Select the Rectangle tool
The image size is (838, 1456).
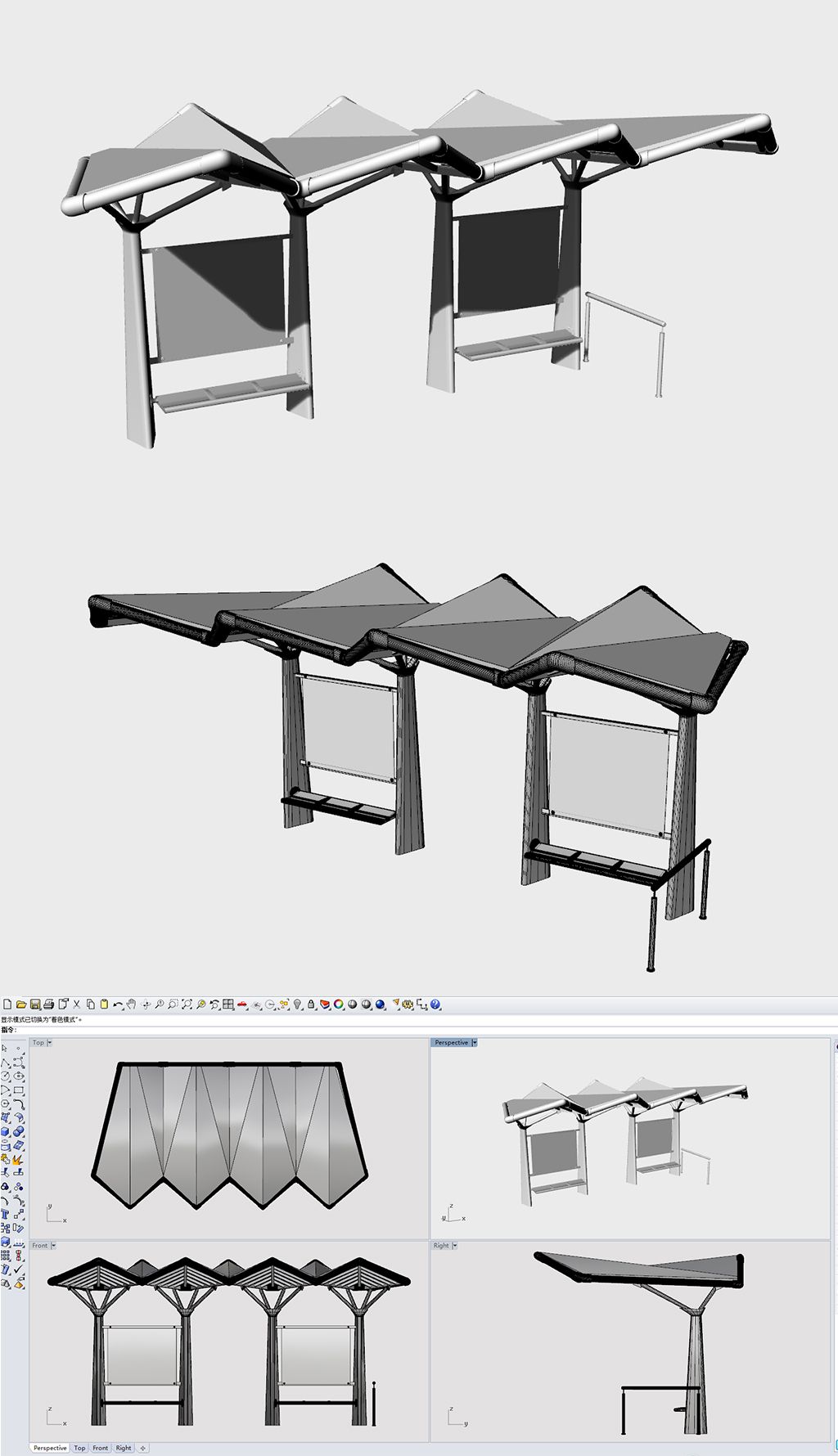pyautogui.click(x=19, y=1090)
